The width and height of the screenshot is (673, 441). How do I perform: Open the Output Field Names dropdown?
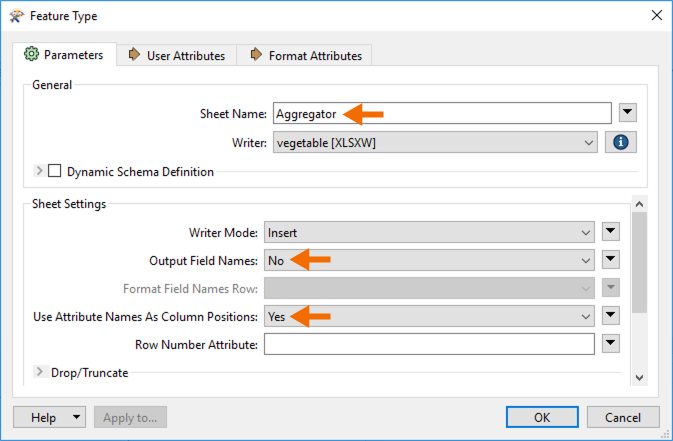point(429,260)
